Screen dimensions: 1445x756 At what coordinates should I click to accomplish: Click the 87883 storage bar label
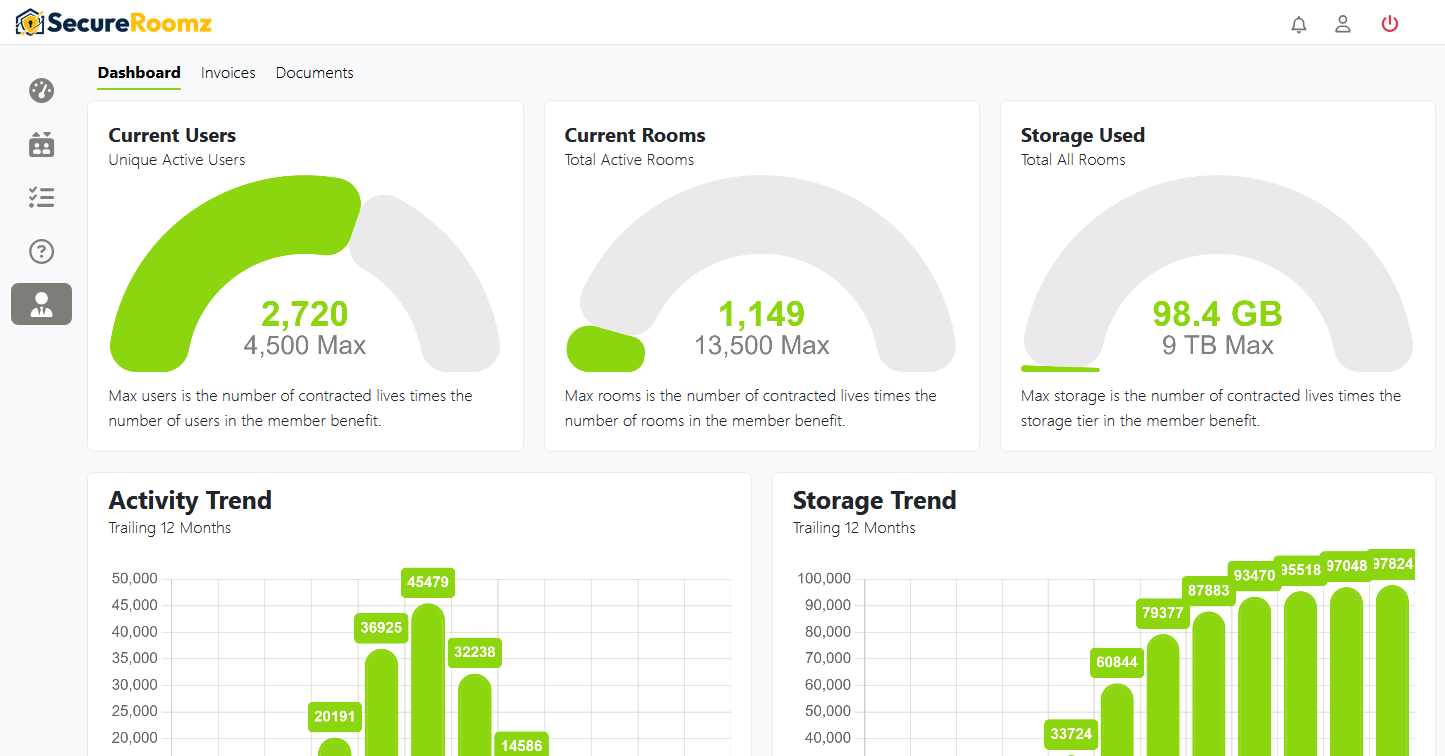1209,590
